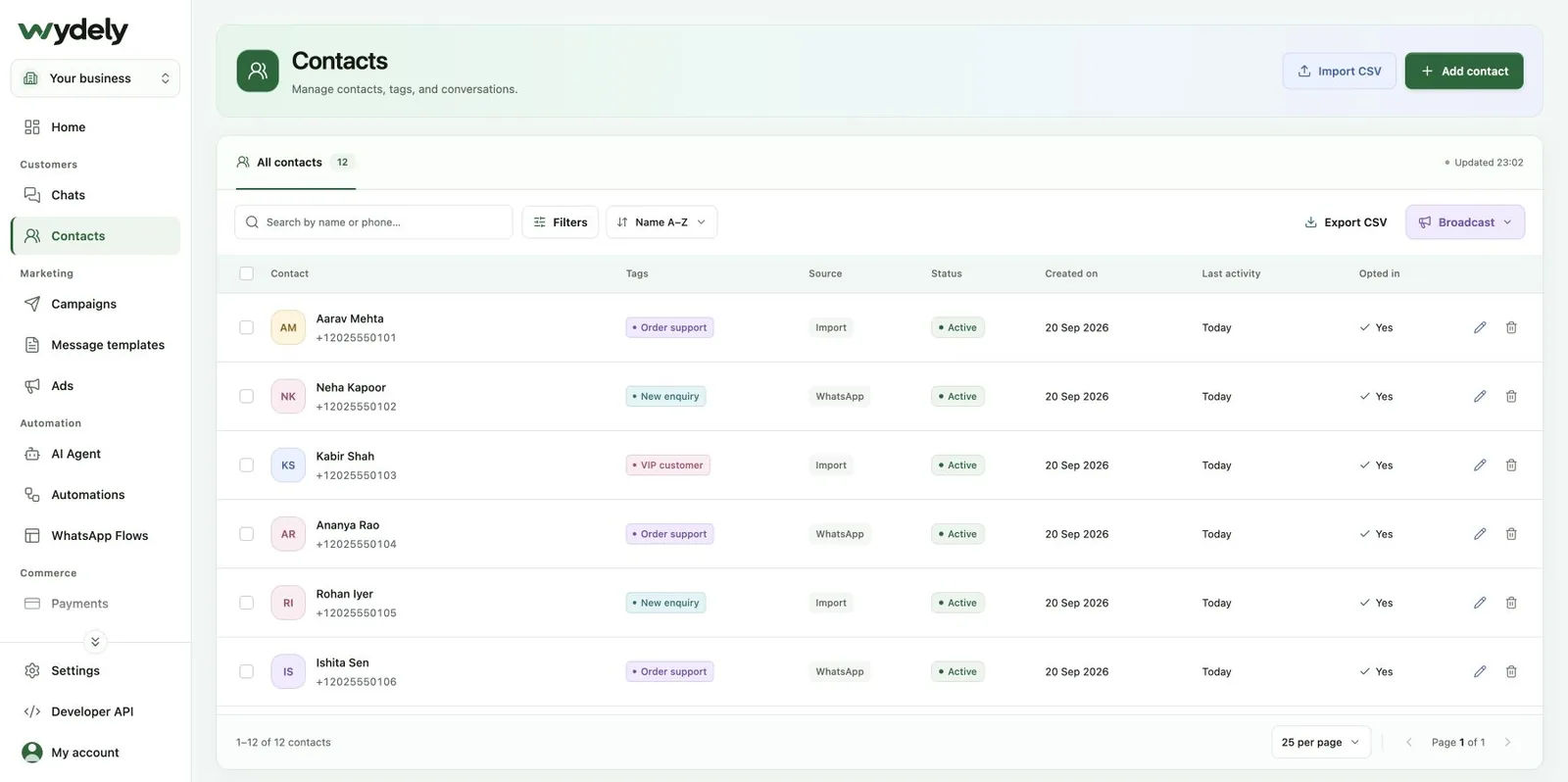
Task: Click the search by name or phone field
Action: (x=373, y=222)
